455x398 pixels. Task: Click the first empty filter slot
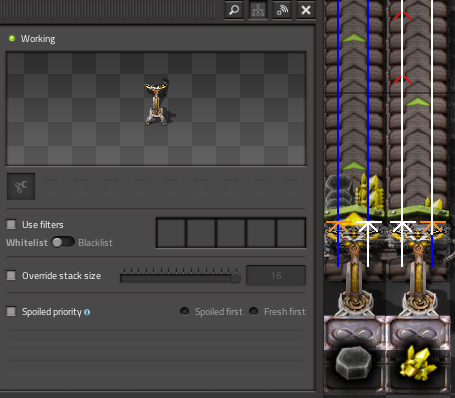point(171,233)
